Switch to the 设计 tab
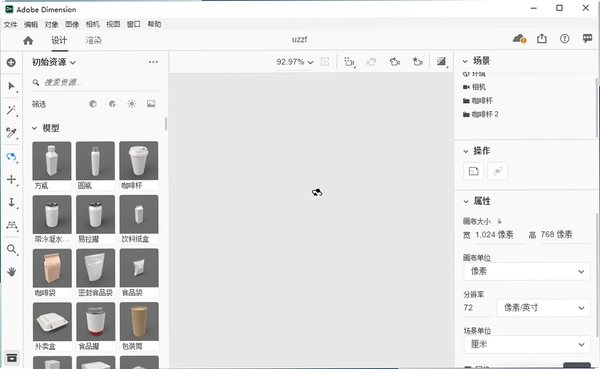 coord(59,40)
